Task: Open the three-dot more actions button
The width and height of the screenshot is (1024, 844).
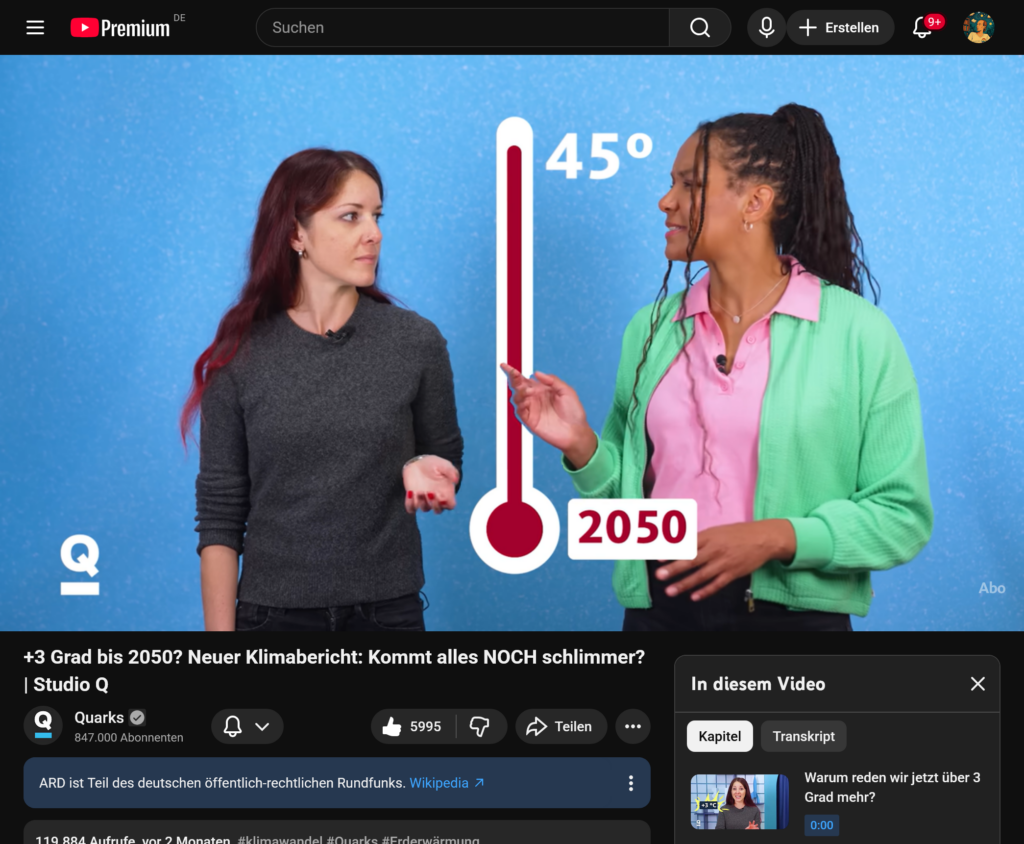Action: [633, 727]
